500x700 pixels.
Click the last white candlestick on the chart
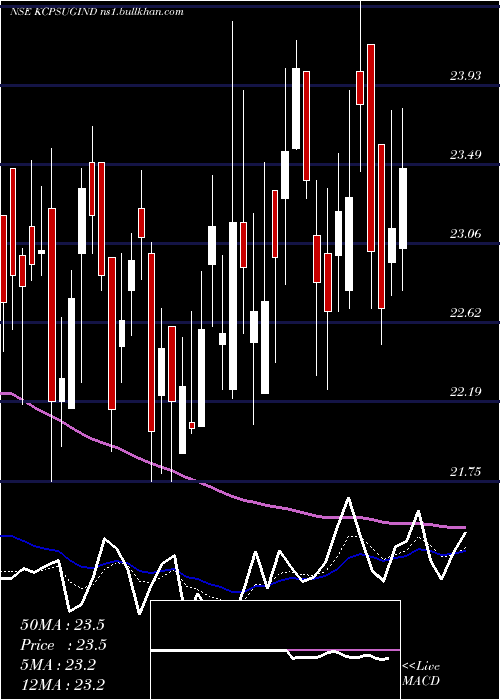[403, 208]
